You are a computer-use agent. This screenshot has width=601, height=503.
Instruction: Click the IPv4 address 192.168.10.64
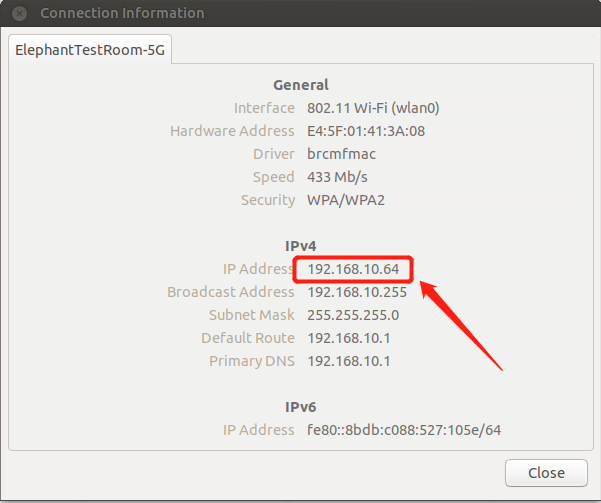click(353, 269)
